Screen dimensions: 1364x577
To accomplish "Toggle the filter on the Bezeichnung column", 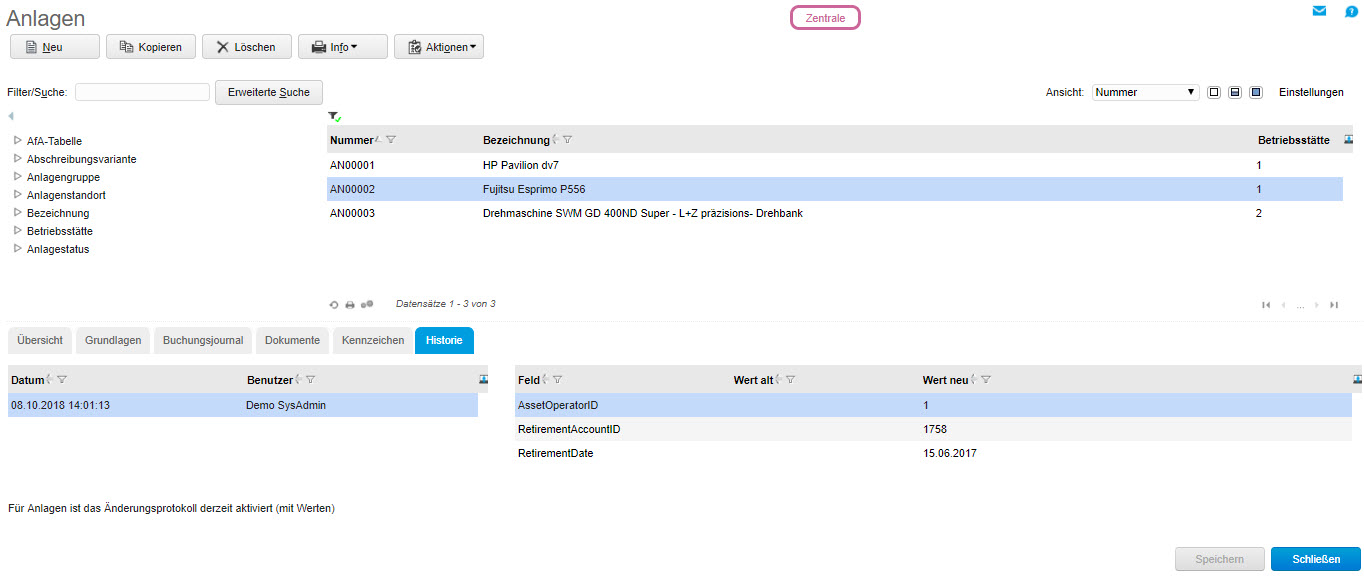I will (568, 139).
